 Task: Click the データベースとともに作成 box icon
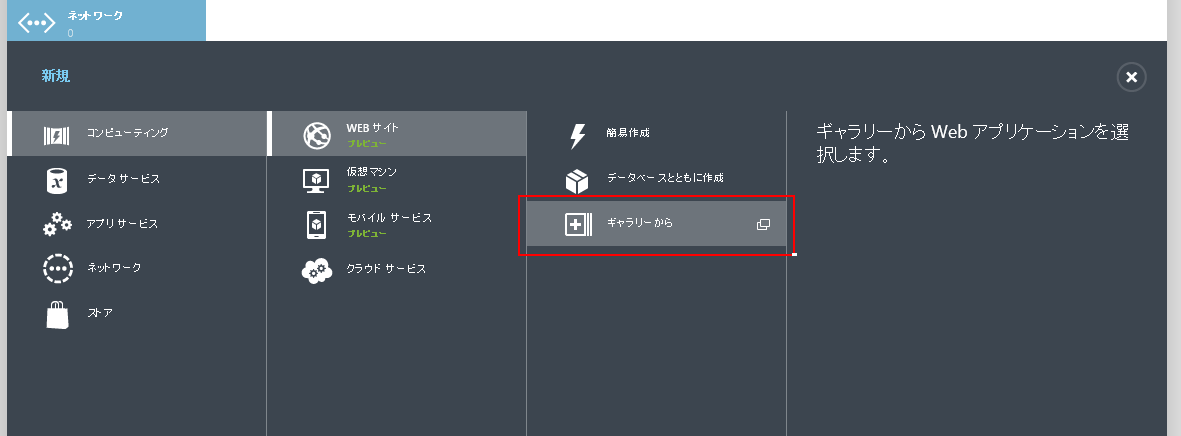pyautogui.click(x=577, y=181)
